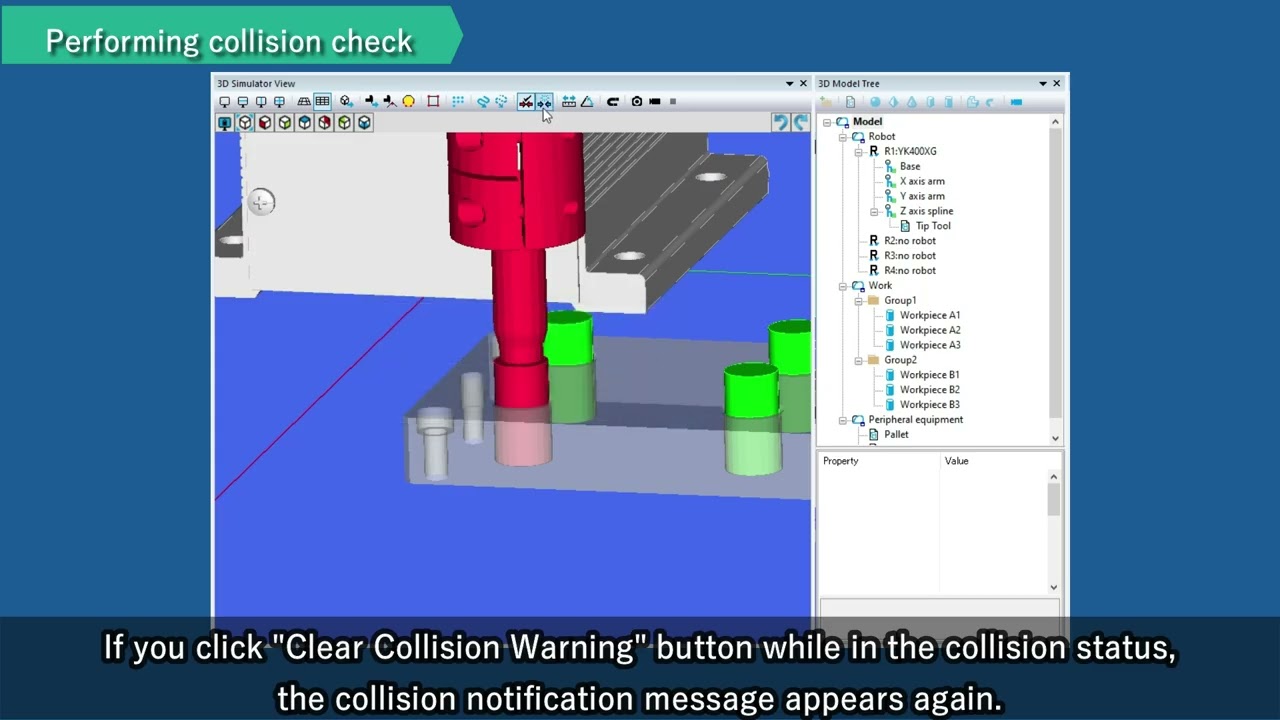Click the black curved return arrow icon
1280x720 pixels.
(x=613, y=101)
